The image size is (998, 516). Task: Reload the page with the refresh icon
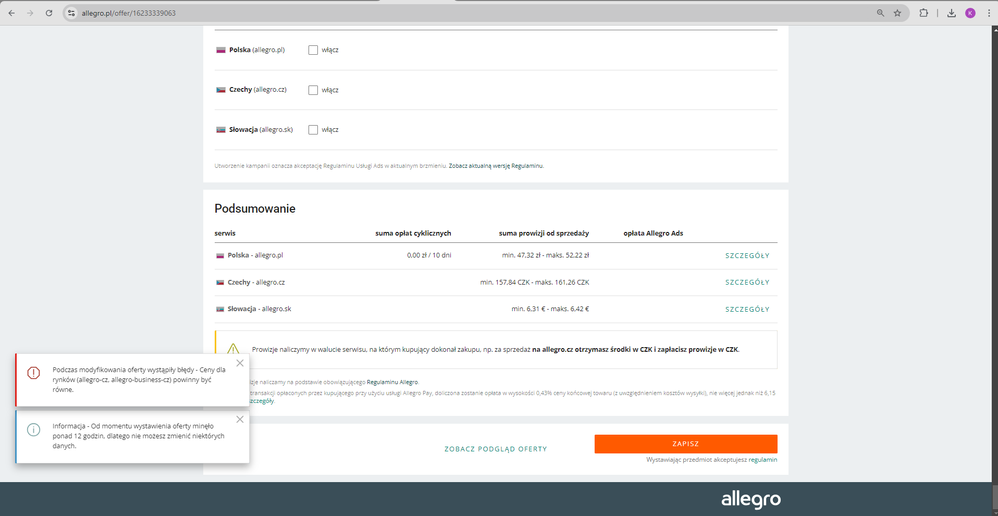pos(48,13)
